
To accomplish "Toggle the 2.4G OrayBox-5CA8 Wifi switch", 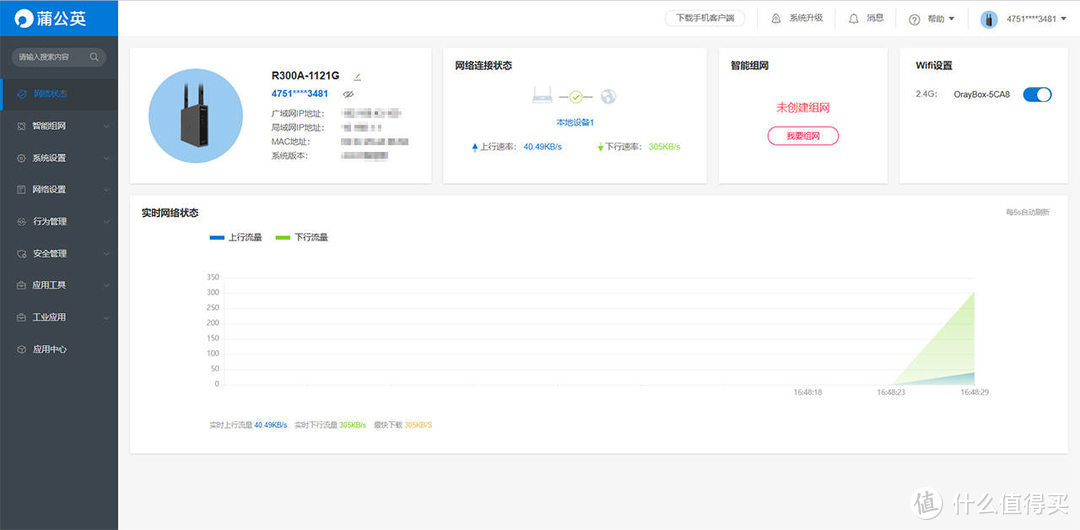I will click(1037, 94).
